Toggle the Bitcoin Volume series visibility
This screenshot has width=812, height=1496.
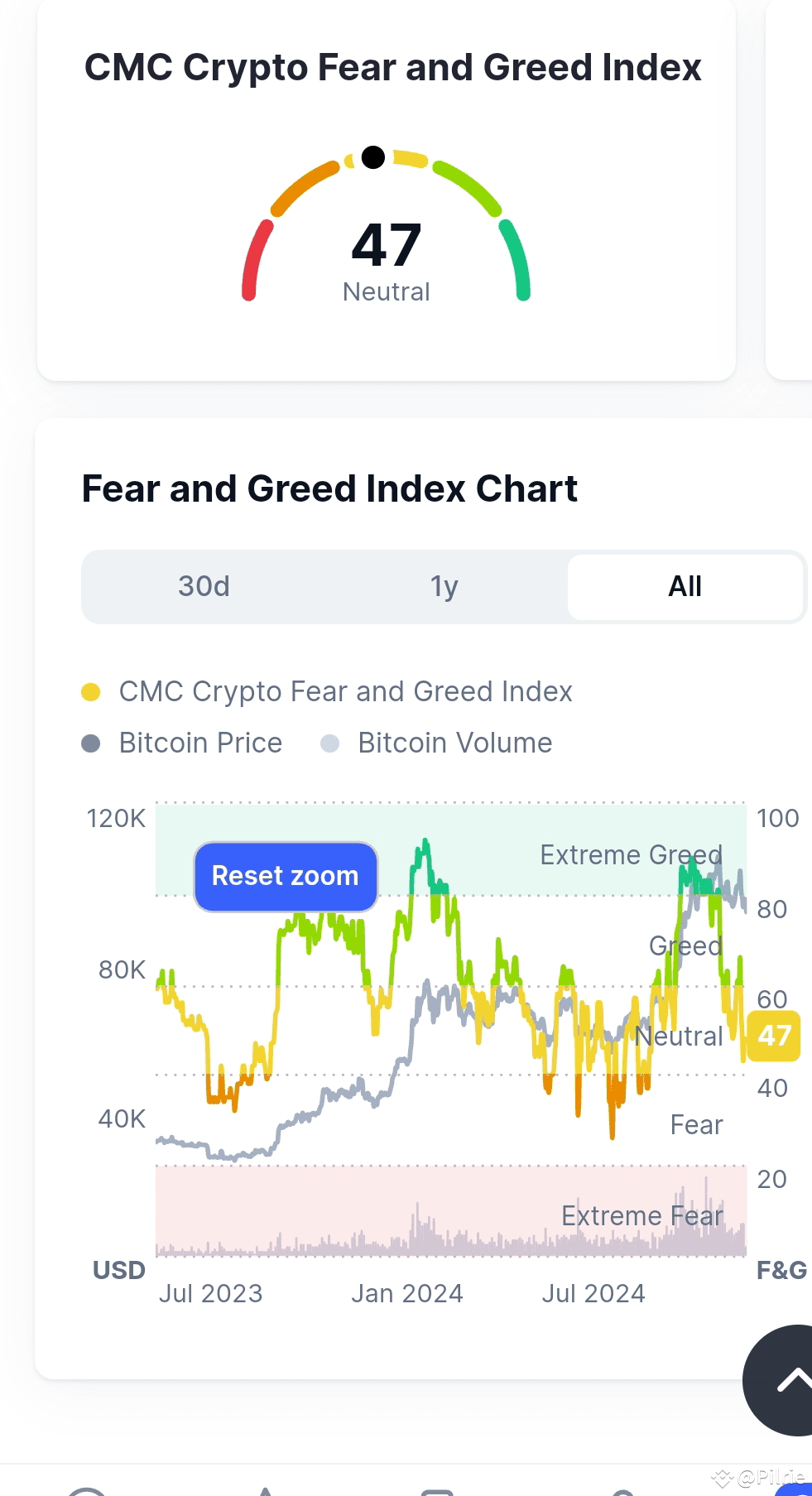[454, 743]
